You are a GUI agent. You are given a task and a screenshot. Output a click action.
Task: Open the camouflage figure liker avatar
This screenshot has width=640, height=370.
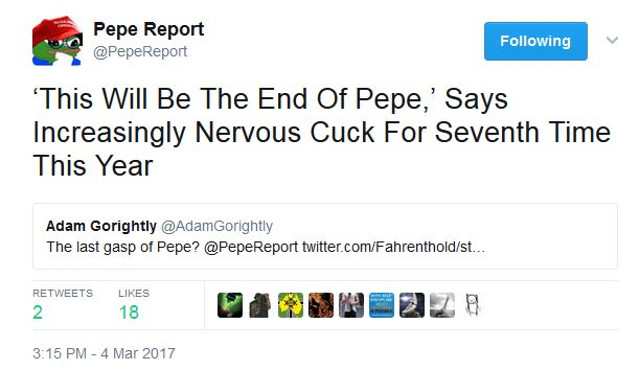click(x=260, y=305)
